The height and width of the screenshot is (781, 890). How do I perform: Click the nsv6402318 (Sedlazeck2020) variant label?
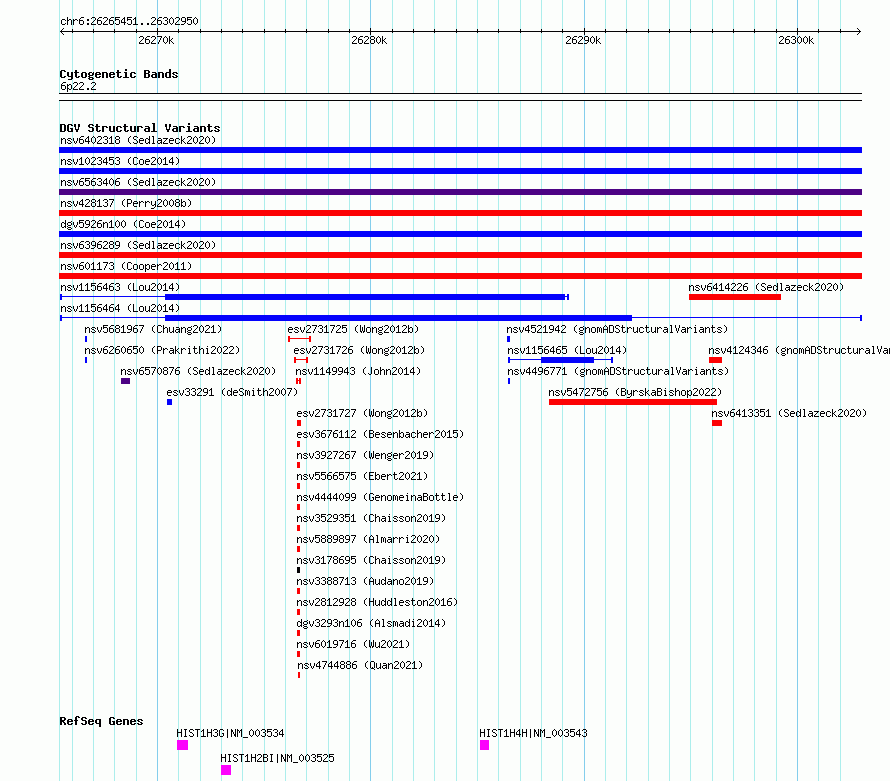click(138, 140)
